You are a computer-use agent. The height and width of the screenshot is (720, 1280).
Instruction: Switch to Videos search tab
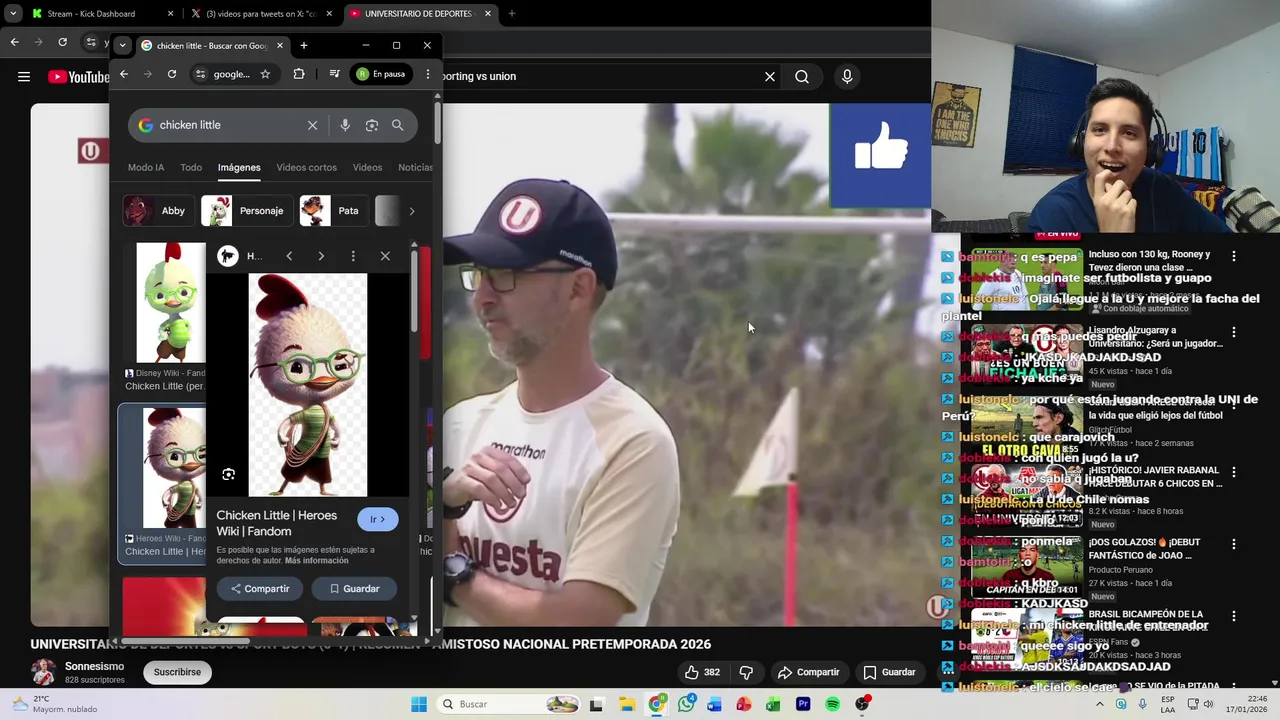(367, 167)
